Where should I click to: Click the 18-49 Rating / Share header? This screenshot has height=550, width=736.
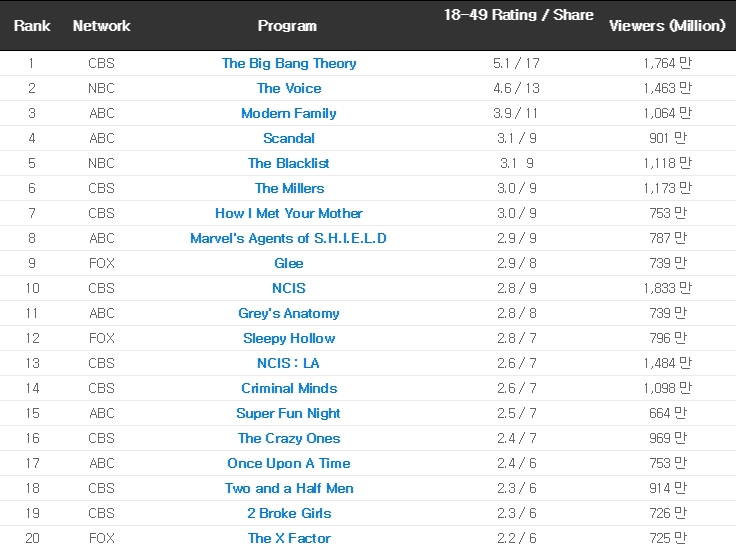coord(518,15)
